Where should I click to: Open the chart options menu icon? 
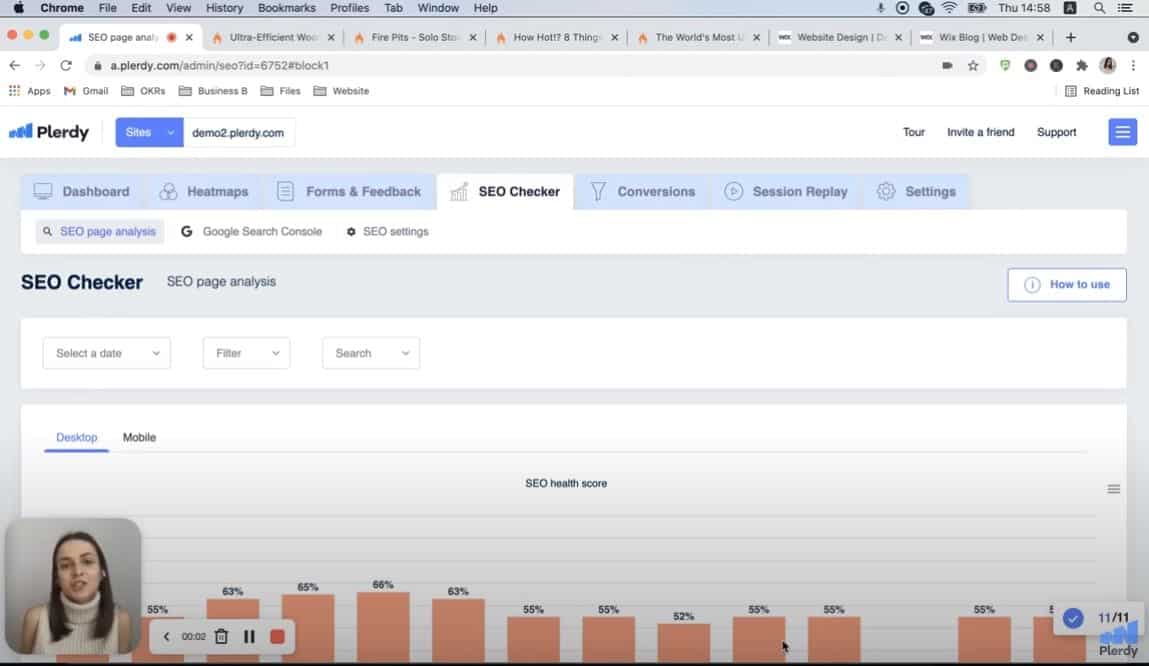(x=1113, y=489)
